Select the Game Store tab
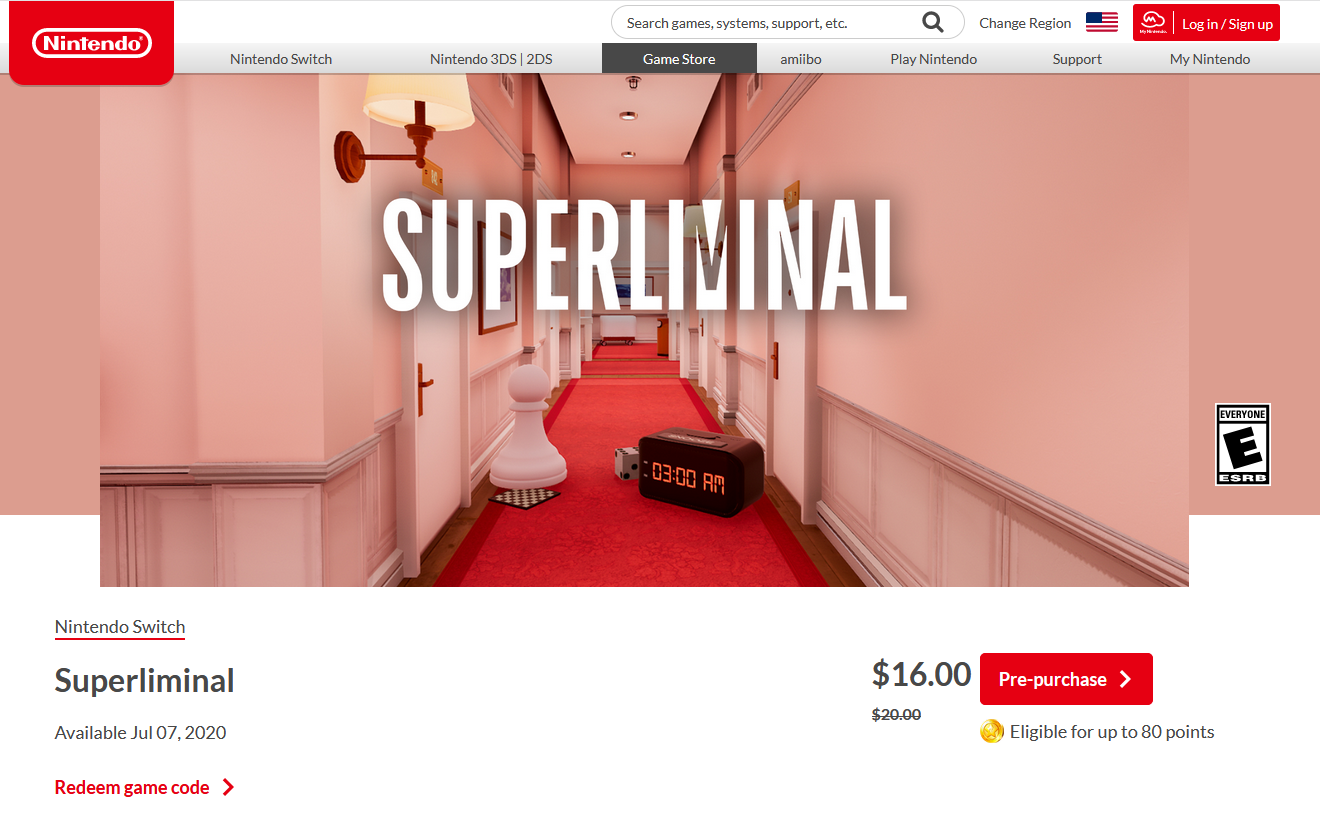1320x830 pixels. tap(679, 59)
